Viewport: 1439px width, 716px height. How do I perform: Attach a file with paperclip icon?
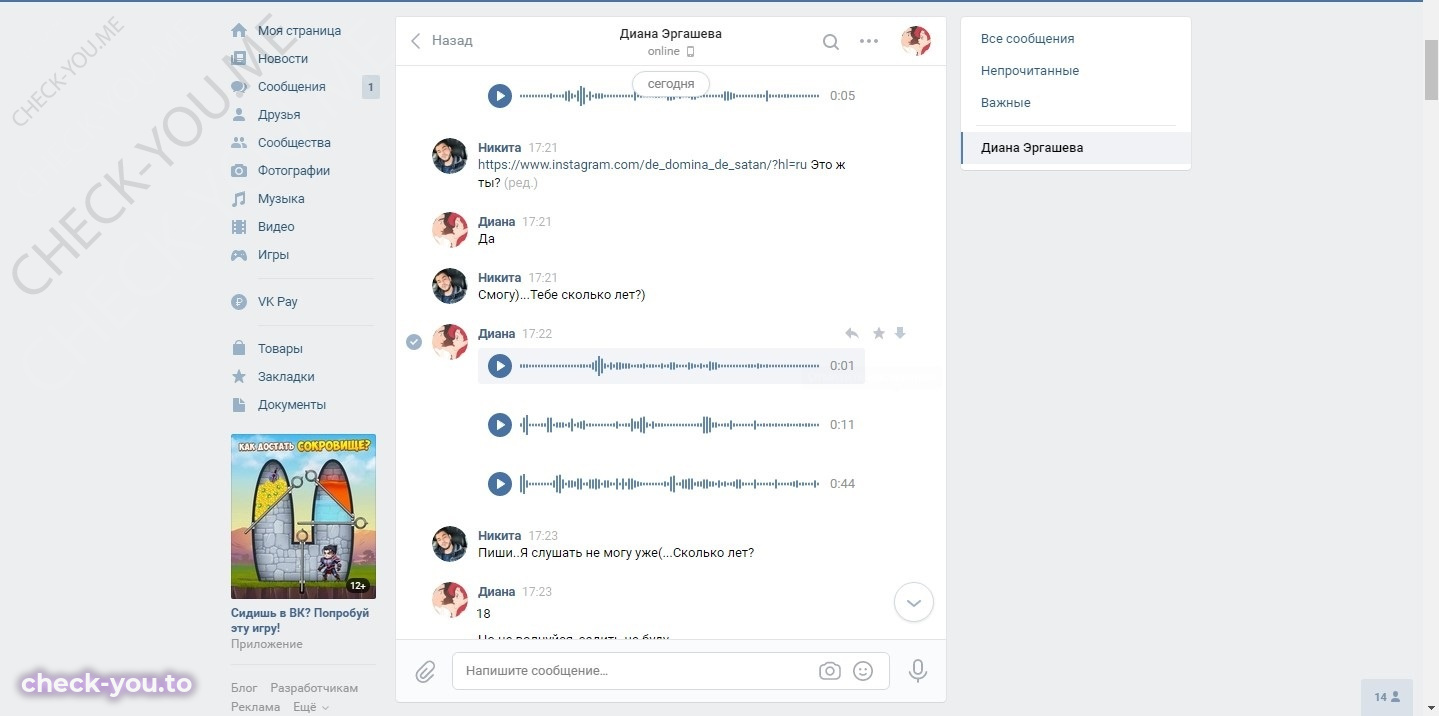click(425, 671)
